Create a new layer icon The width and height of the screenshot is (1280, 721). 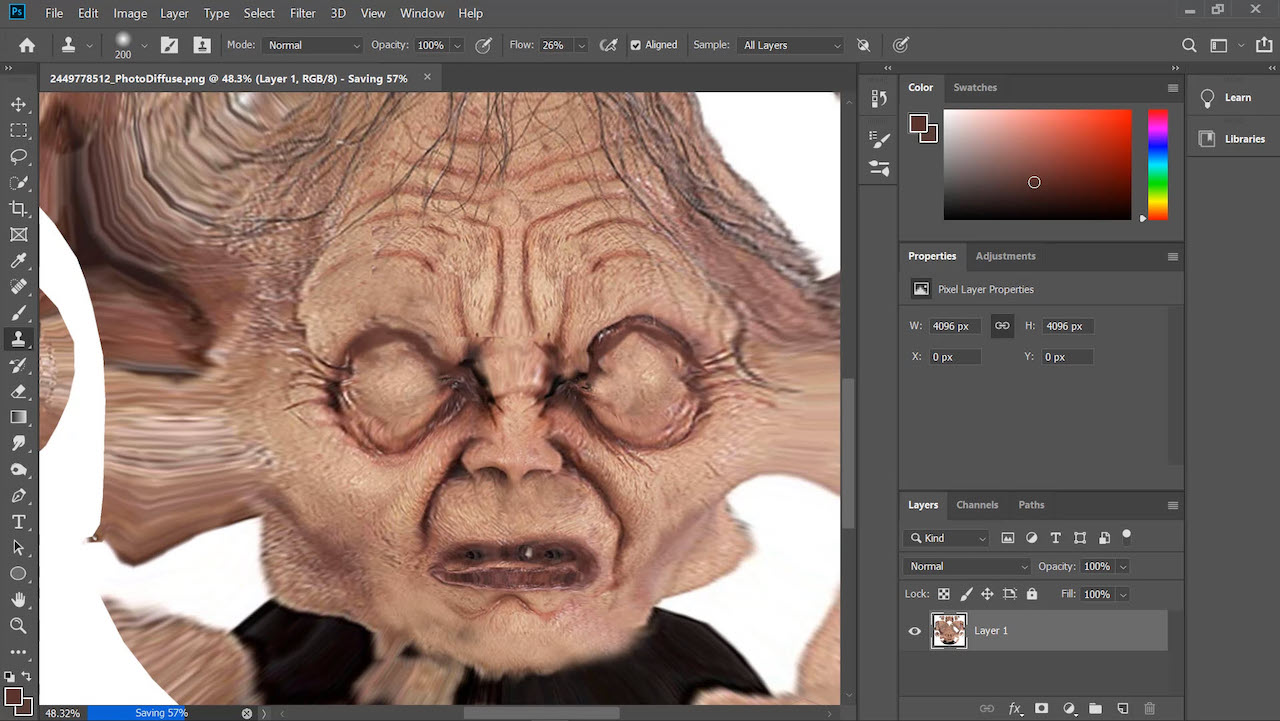click(x=1122, y=708)
